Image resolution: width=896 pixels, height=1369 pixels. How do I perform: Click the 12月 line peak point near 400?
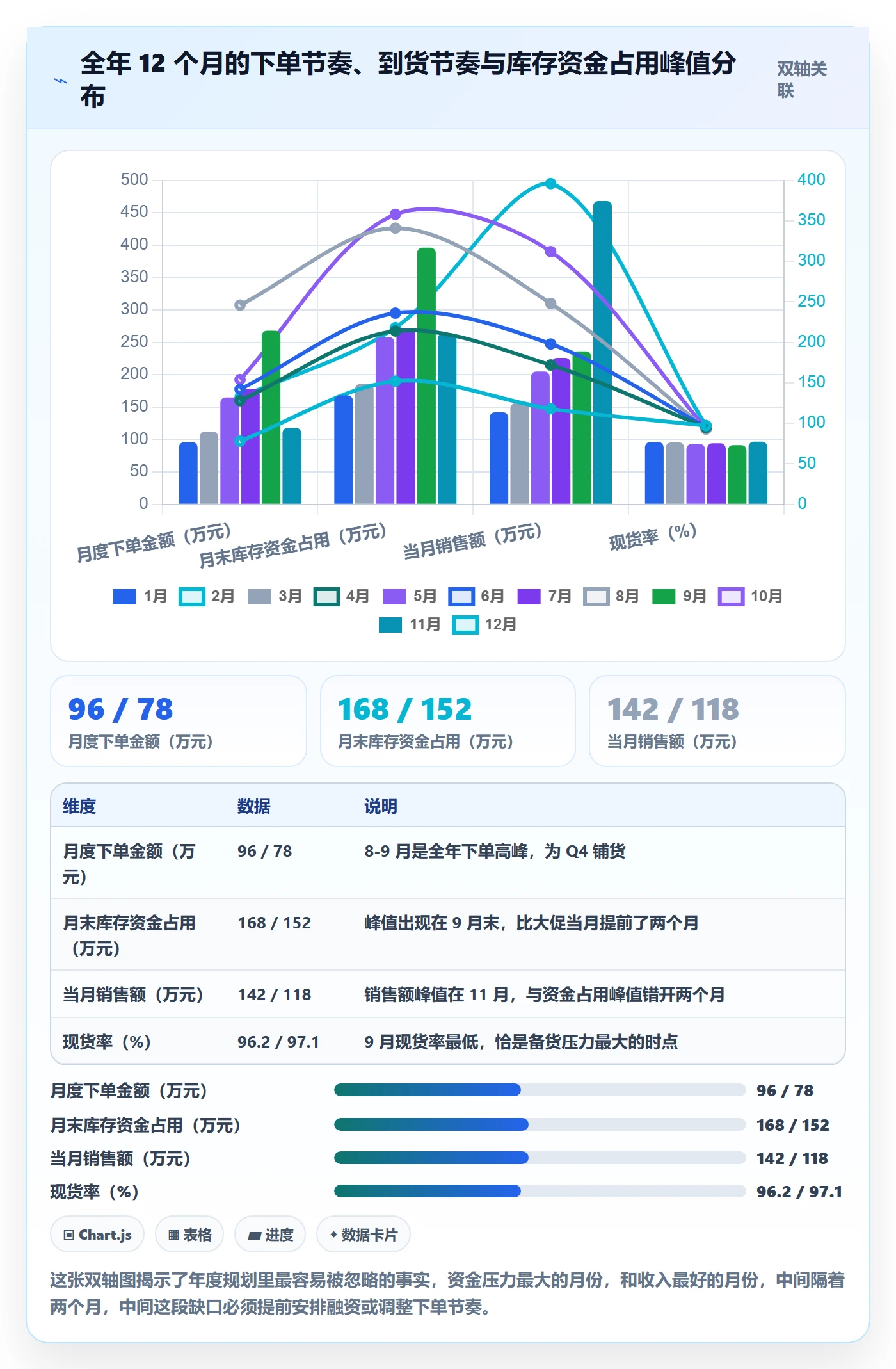[x=550, y=184]
